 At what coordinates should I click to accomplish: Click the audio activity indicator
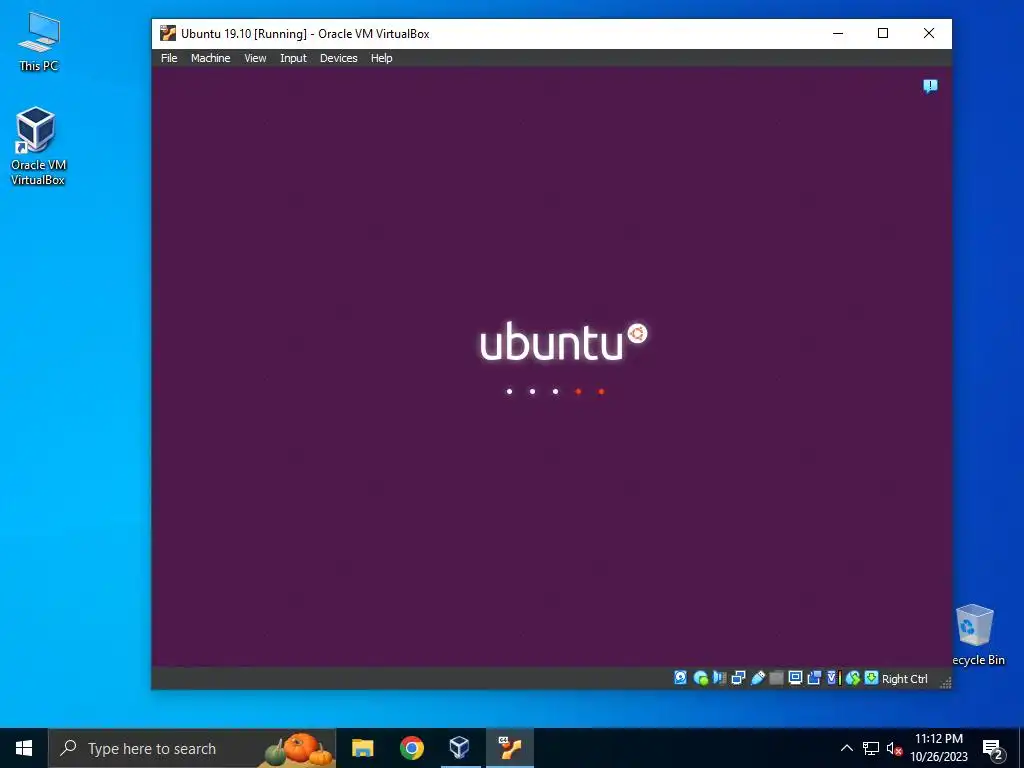click(x=720, y=678)
